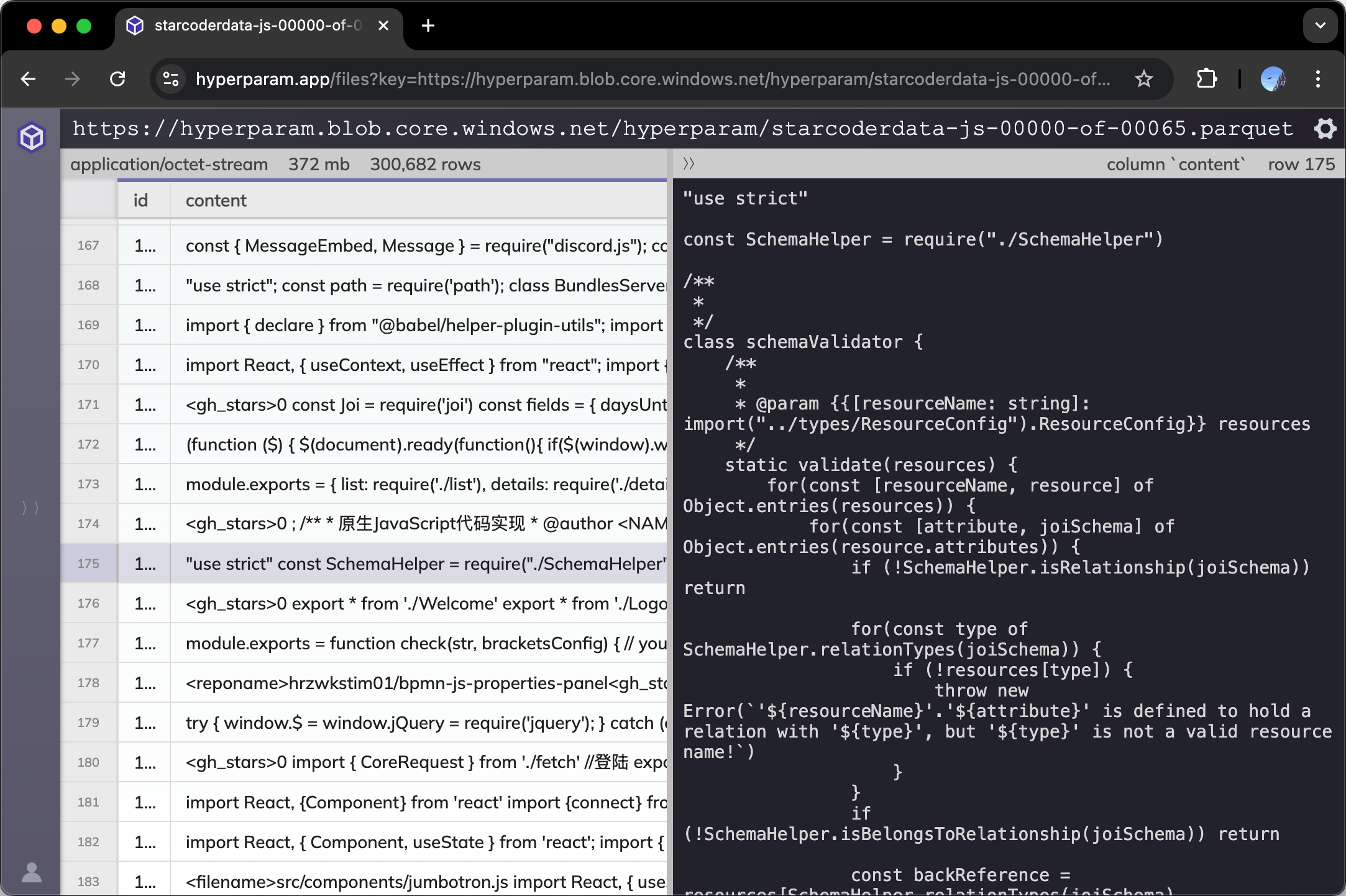The width and height of the screenshot is (1346, 896).
Task: Reload the current page
Action: coord(117,79)
